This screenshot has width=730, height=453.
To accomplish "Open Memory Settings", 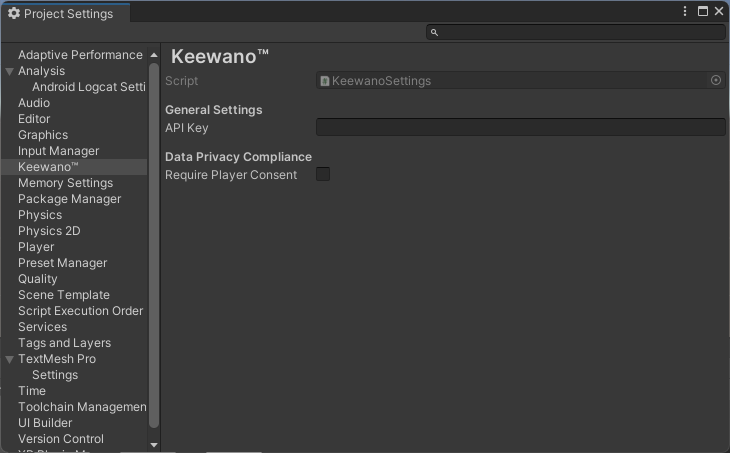I will [66, 183].
